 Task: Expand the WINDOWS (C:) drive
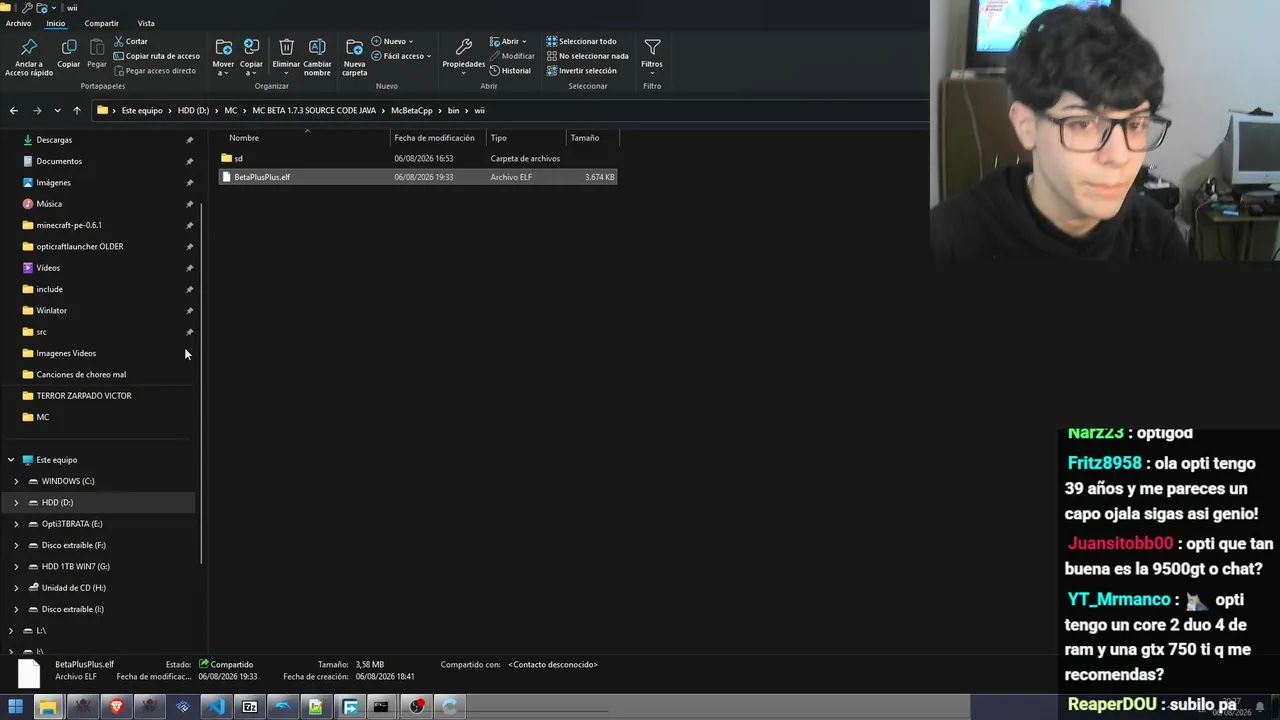pos(16,481)
